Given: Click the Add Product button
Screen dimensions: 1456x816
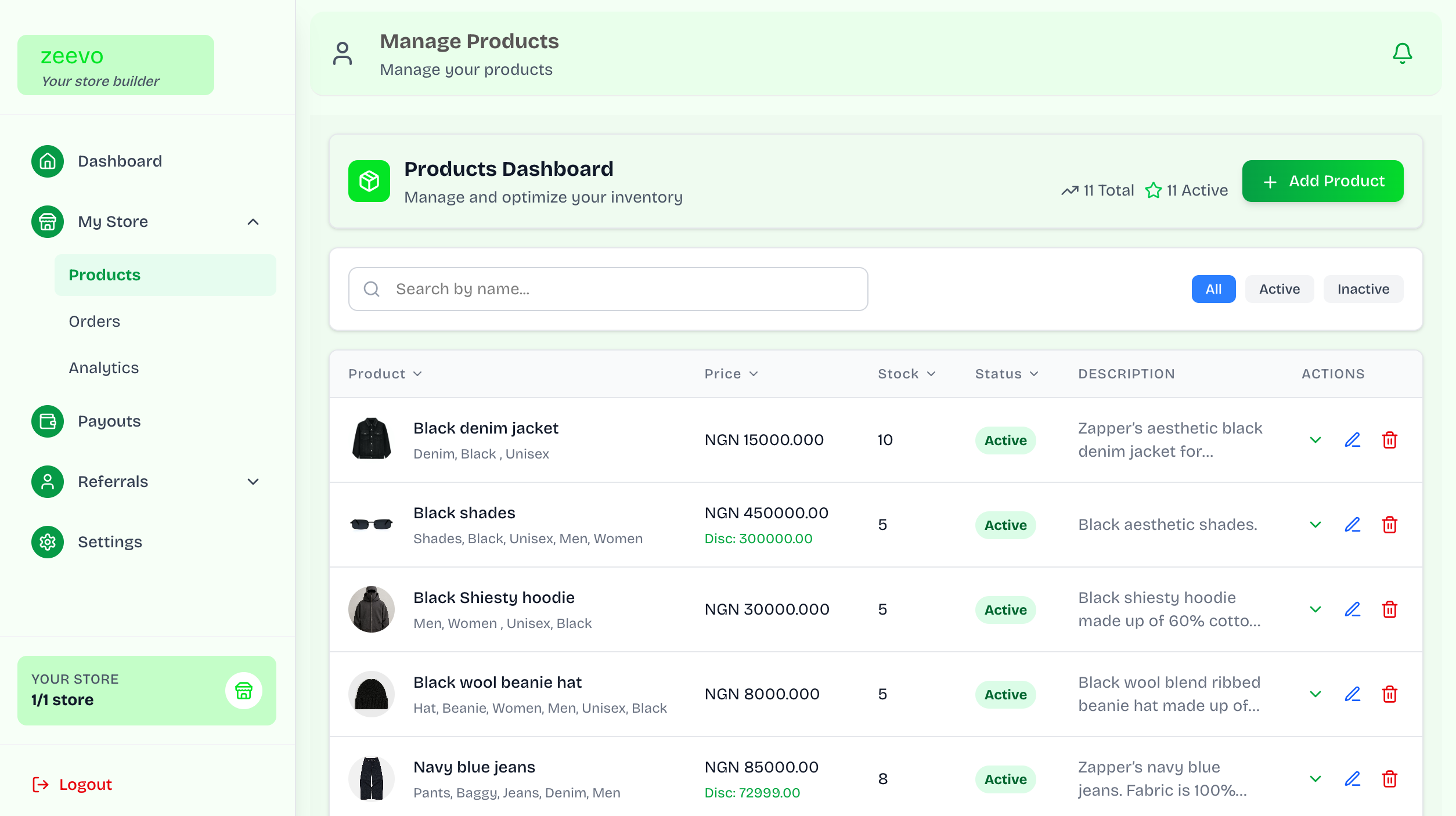Looking at the screenshot, I should [x=1322, y=181].
